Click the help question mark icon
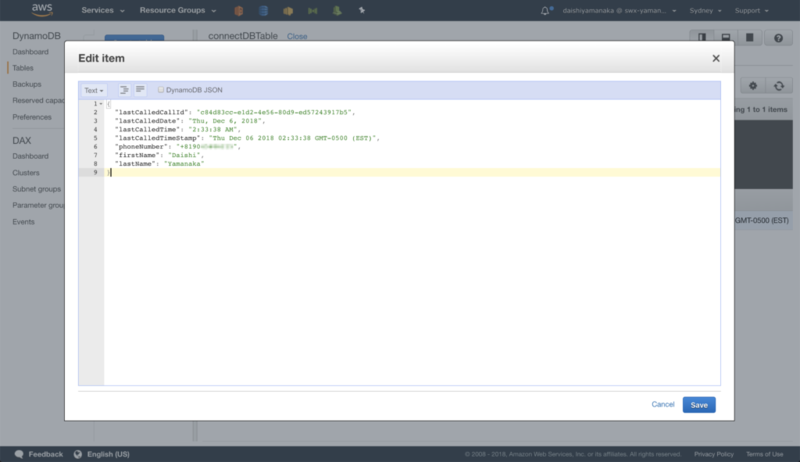The image size is (800, 462). (x=778, y=38)
